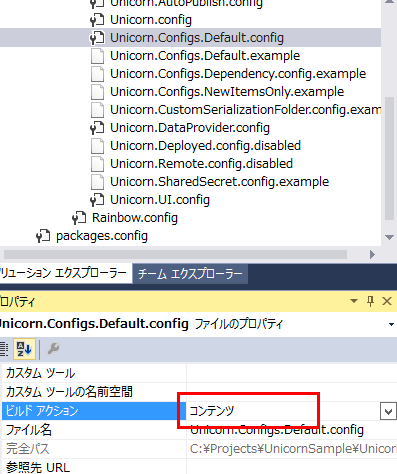Screen dimensions: 397x474
Task: Click the full path value C:¥Projects¥UnicornSample
Action: click(x=293, y=449)
